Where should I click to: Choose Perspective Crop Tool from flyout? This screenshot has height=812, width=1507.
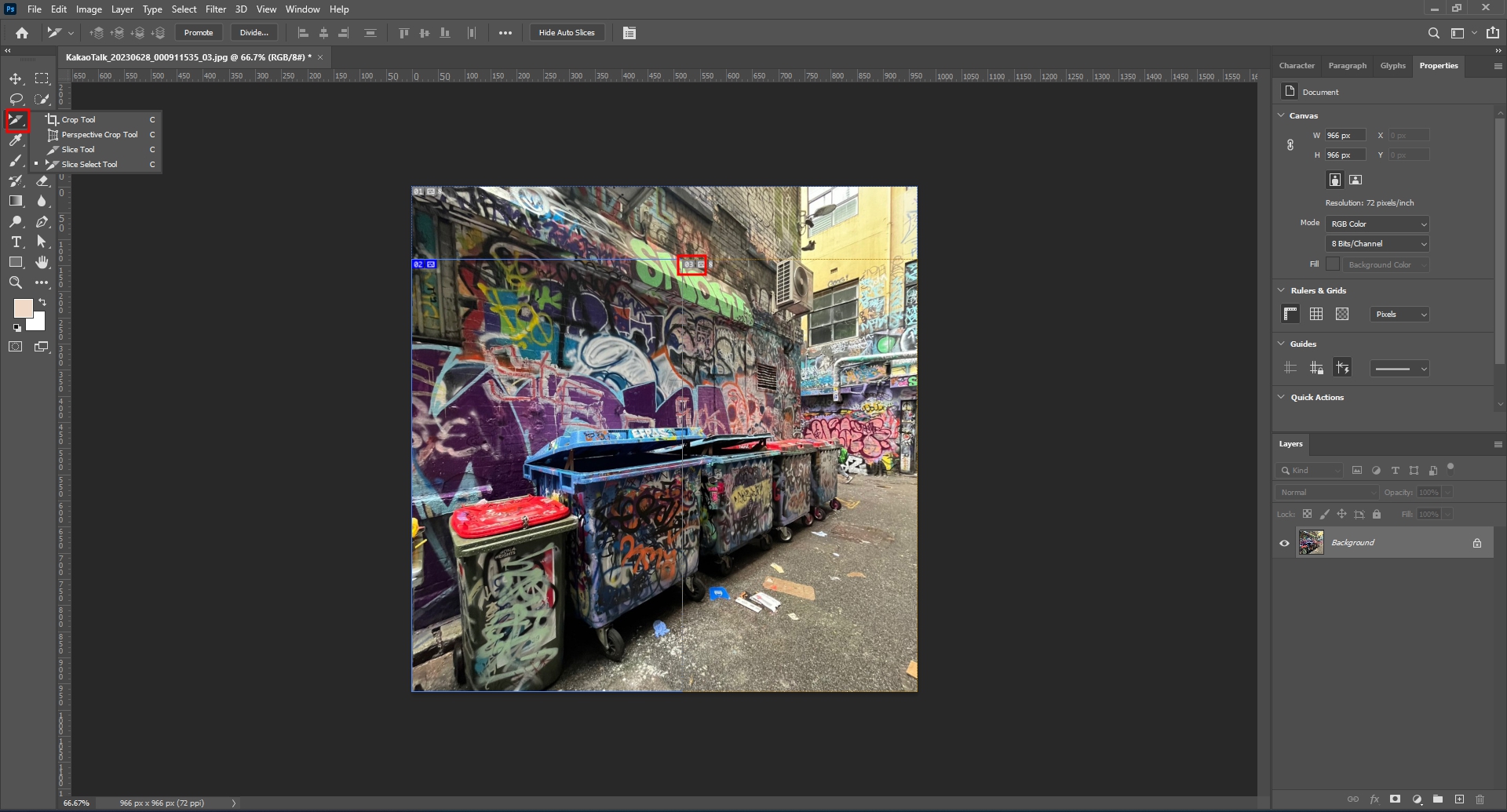97,135
